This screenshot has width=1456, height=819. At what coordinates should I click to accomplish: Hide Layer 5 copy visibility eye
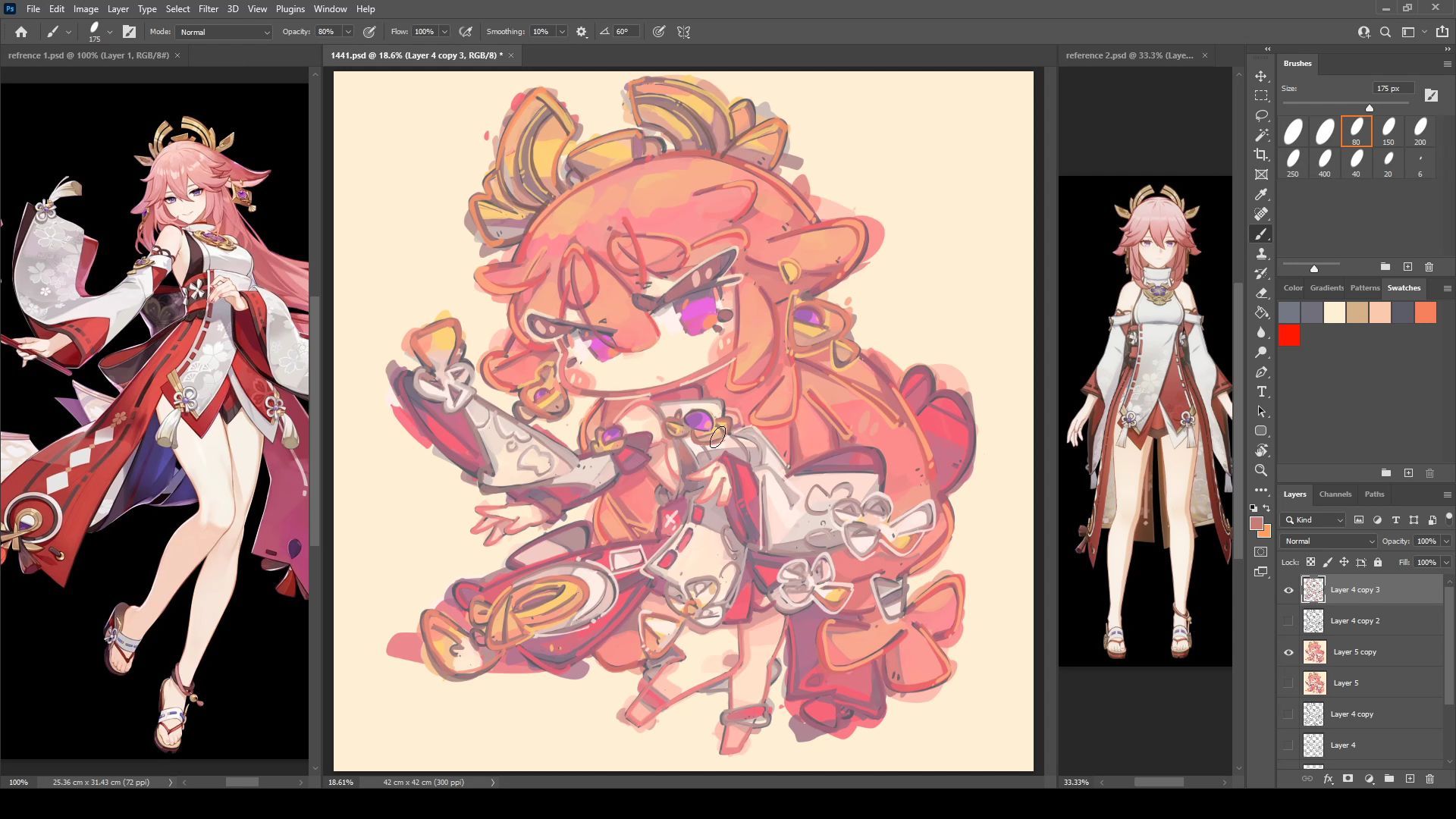[x=1288, y=652]
